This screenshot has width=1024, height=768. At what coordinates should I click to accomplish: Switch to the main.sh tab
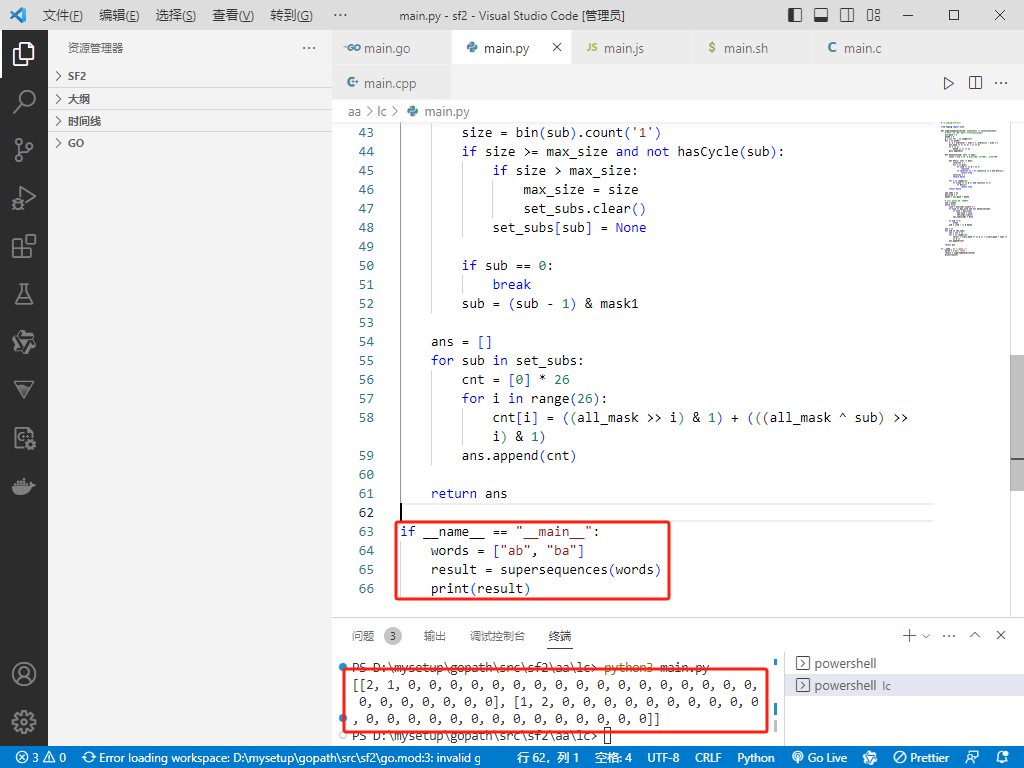tap(751, 48)
